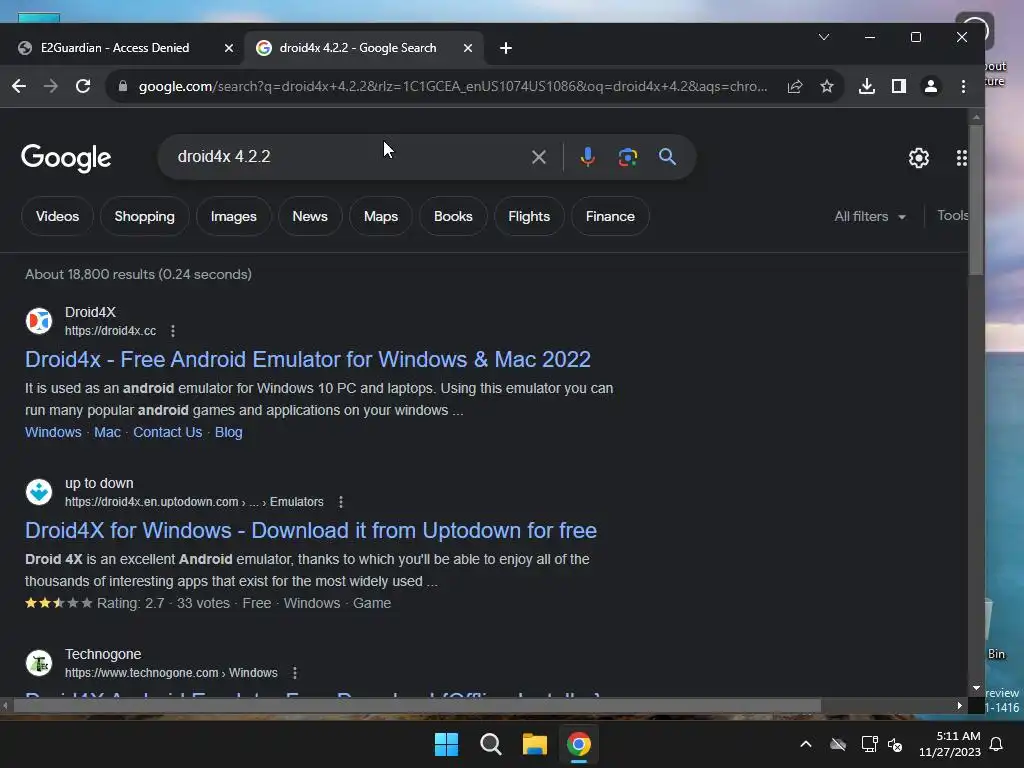Start voice search with microphone
Image resolution: width=1024 pixels, height=768 pixels.
[588, 157]
